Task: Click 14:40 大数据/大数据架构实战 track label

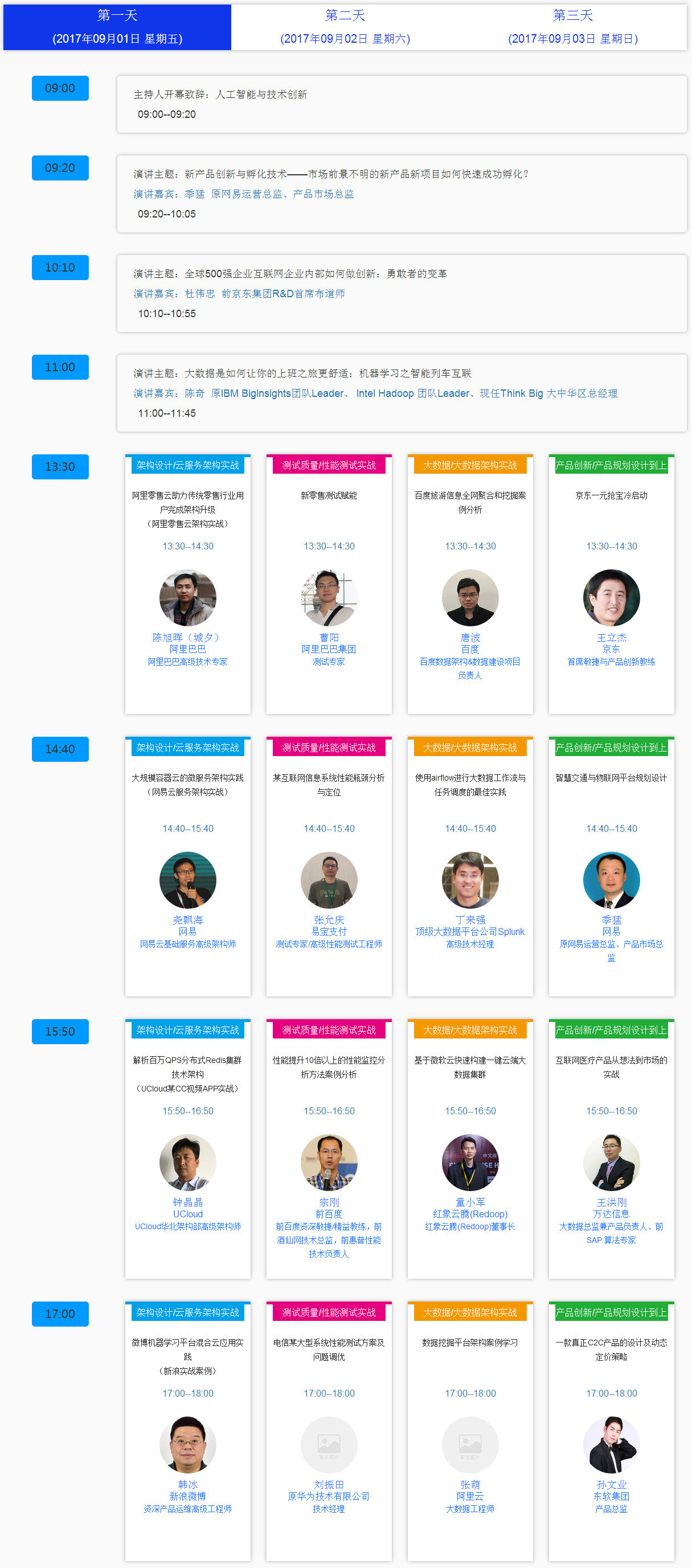Action: click(470, 748)
